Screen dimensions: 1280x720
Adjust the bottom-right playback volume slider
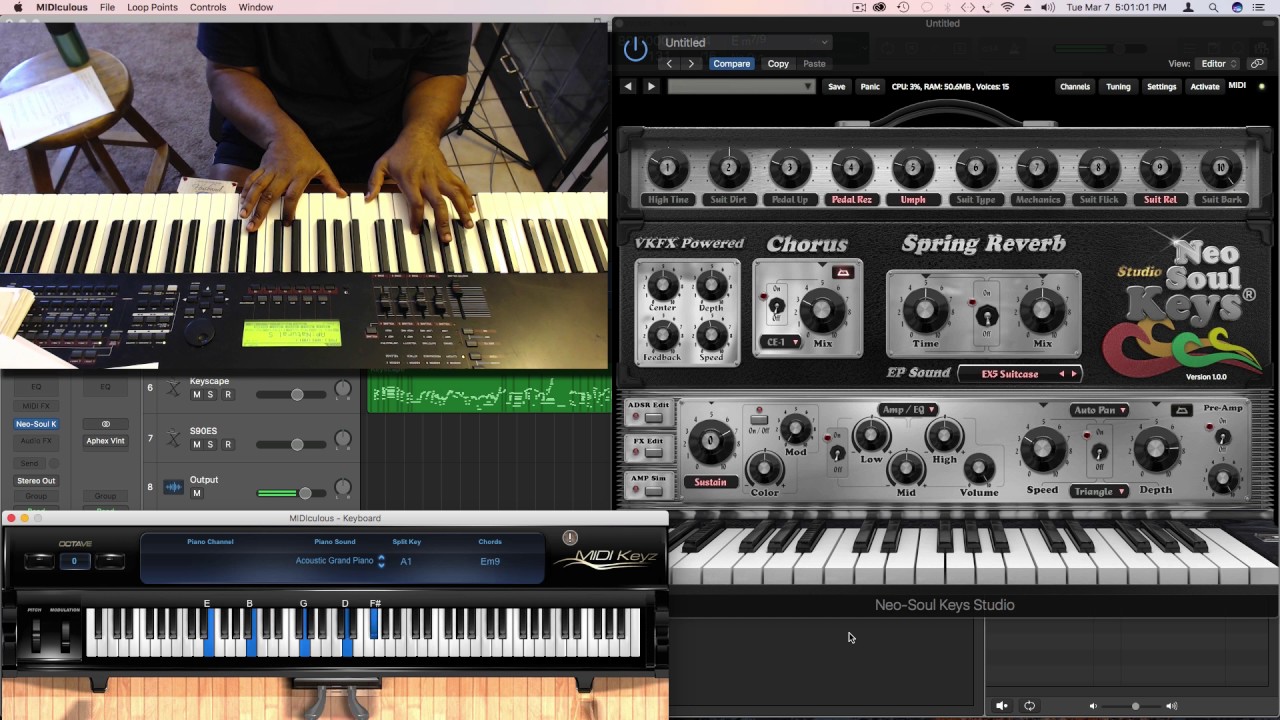[x=1132, y=706]
